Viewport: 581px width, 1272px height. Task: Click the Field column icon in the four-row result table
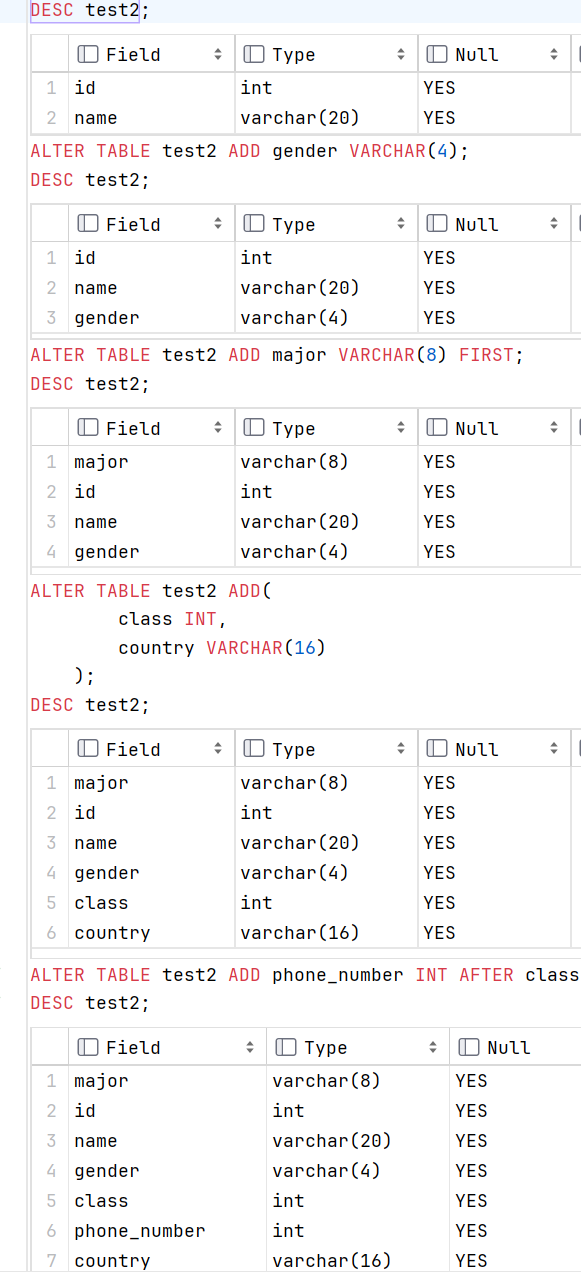click(x=88, y=428)
